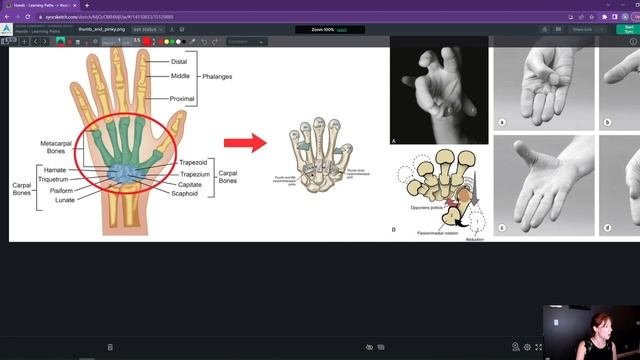640x360 pixels.
Task: Click the split-view icon next to the home icon
Action: 558,29
